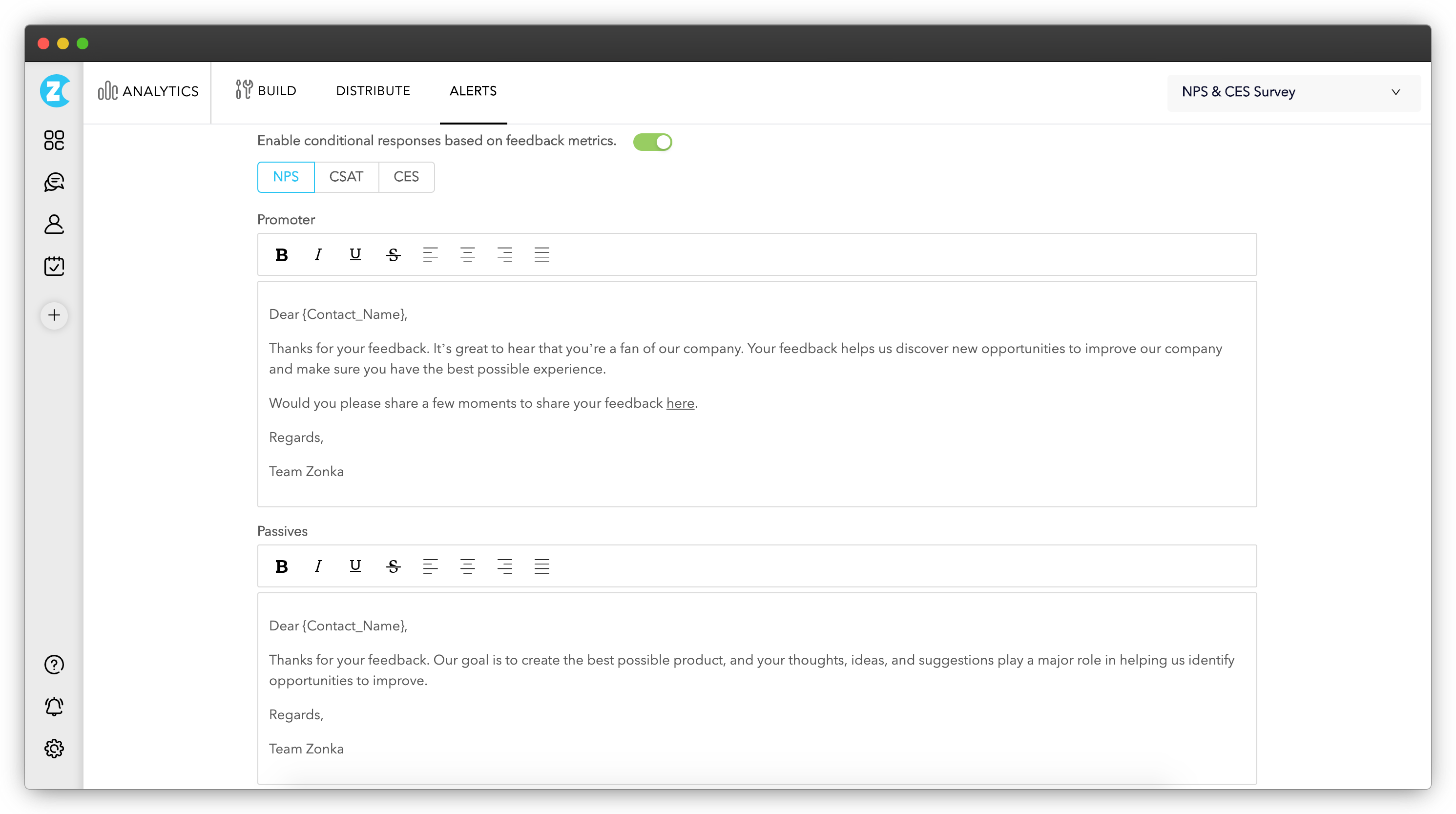Apply bold formatting in the Promoter editor
Image resolution: width=1456 pixels, height=814 pixels.
[x=281, y=254]
